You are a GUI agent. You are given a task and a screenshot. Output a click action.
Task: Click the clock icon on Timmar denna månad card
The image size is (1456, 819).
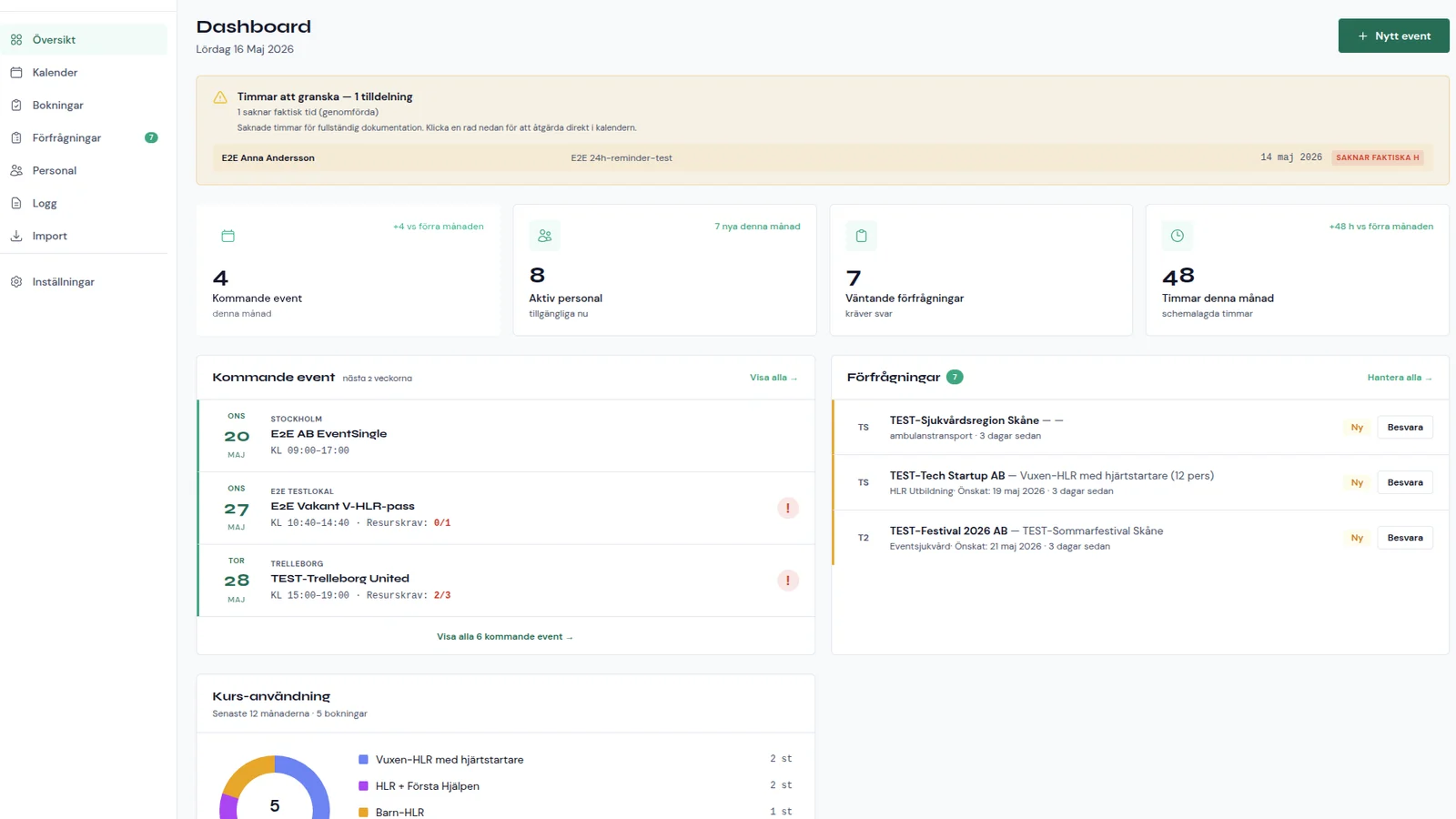(x=1178, y=237)
